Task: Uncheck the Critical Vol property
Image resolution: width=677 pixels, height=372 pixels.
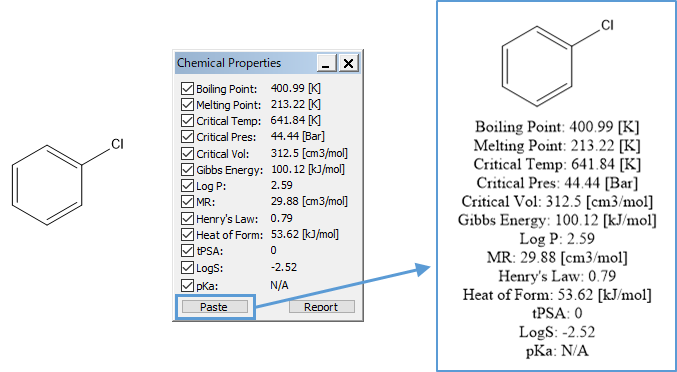Action: click(187, 154)
